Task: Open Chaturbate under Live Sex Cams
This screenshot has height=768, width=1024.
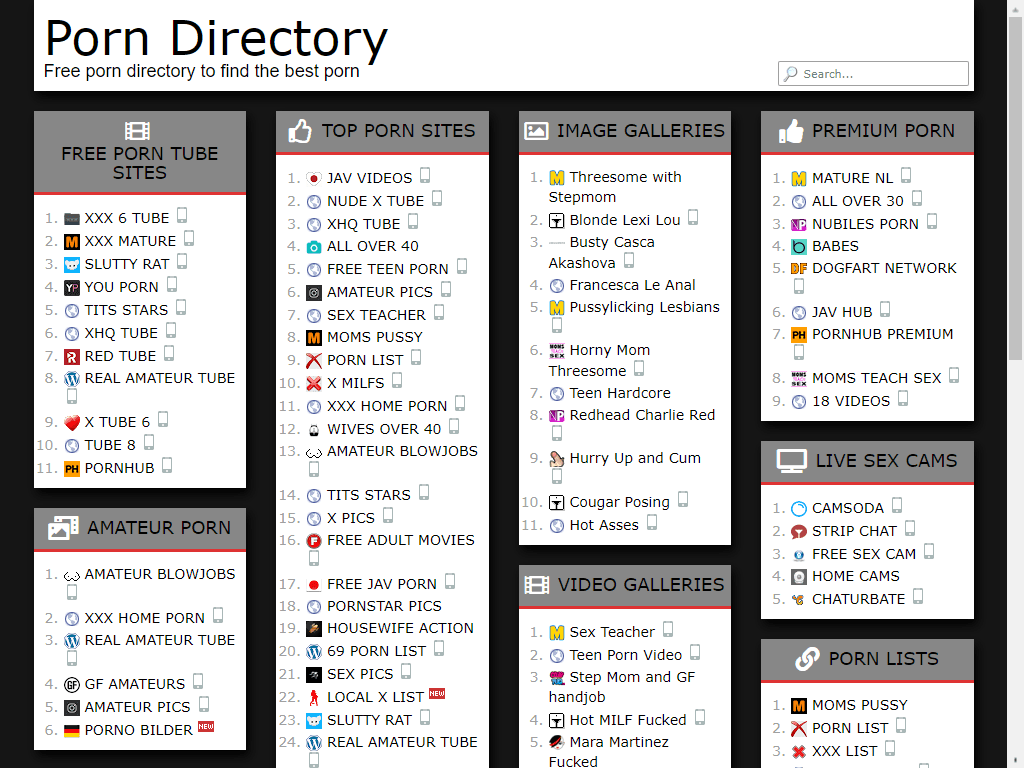Action: (857, 598)
